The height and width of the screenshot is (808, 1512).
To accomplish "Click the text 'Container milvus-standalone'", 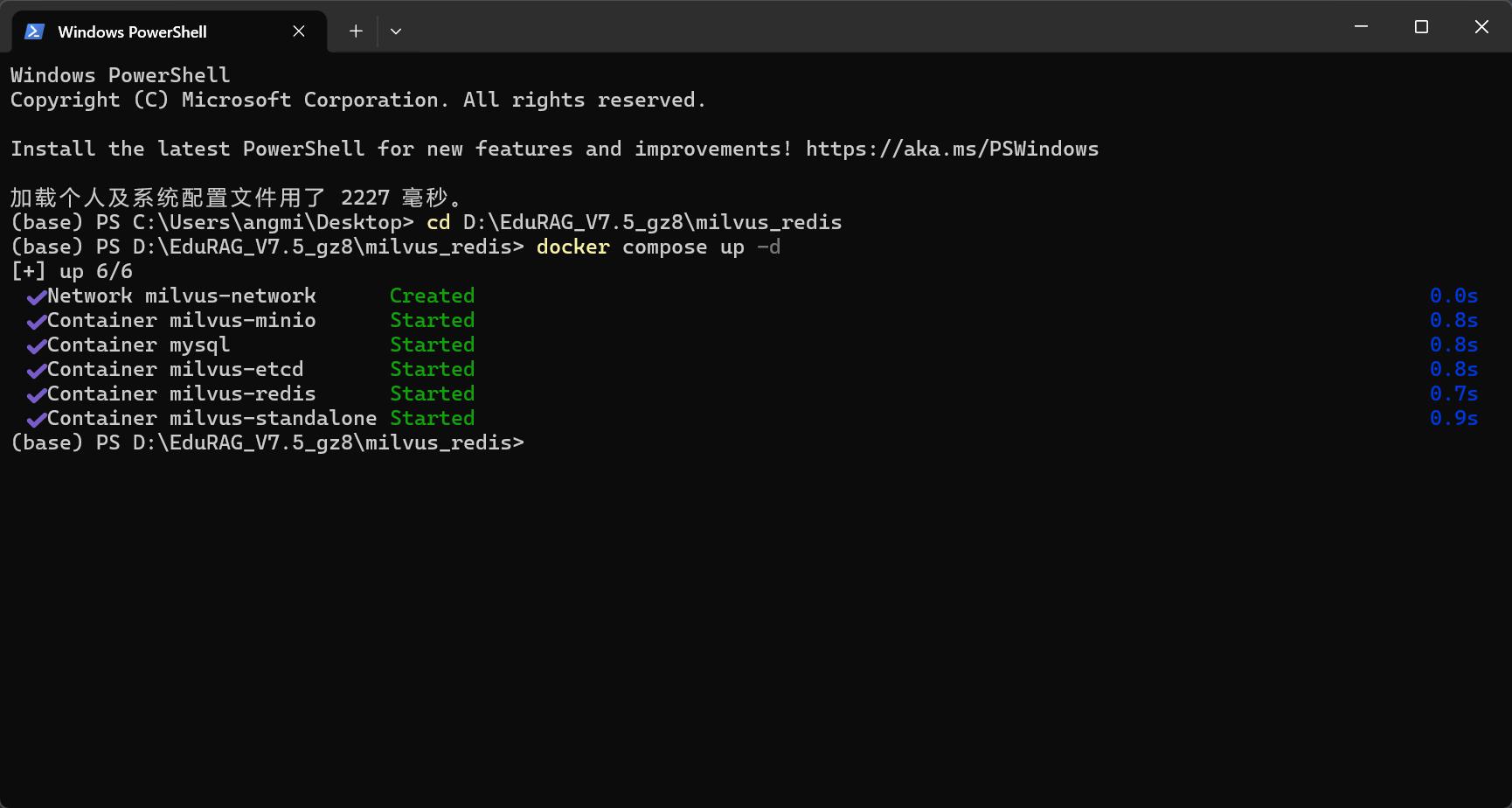I will pos(212,418).
